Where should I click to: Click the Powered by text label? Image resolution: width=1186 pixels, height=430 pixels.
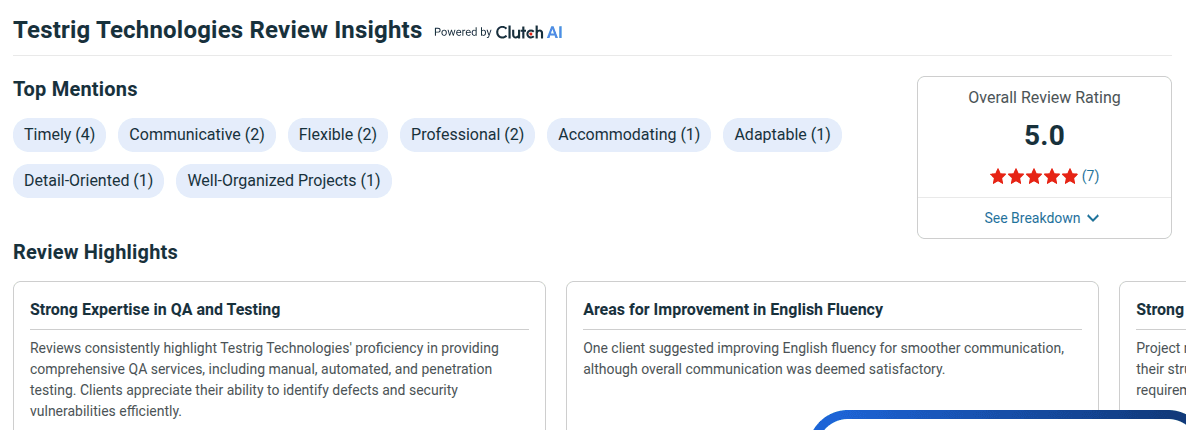tap(462, 32)
